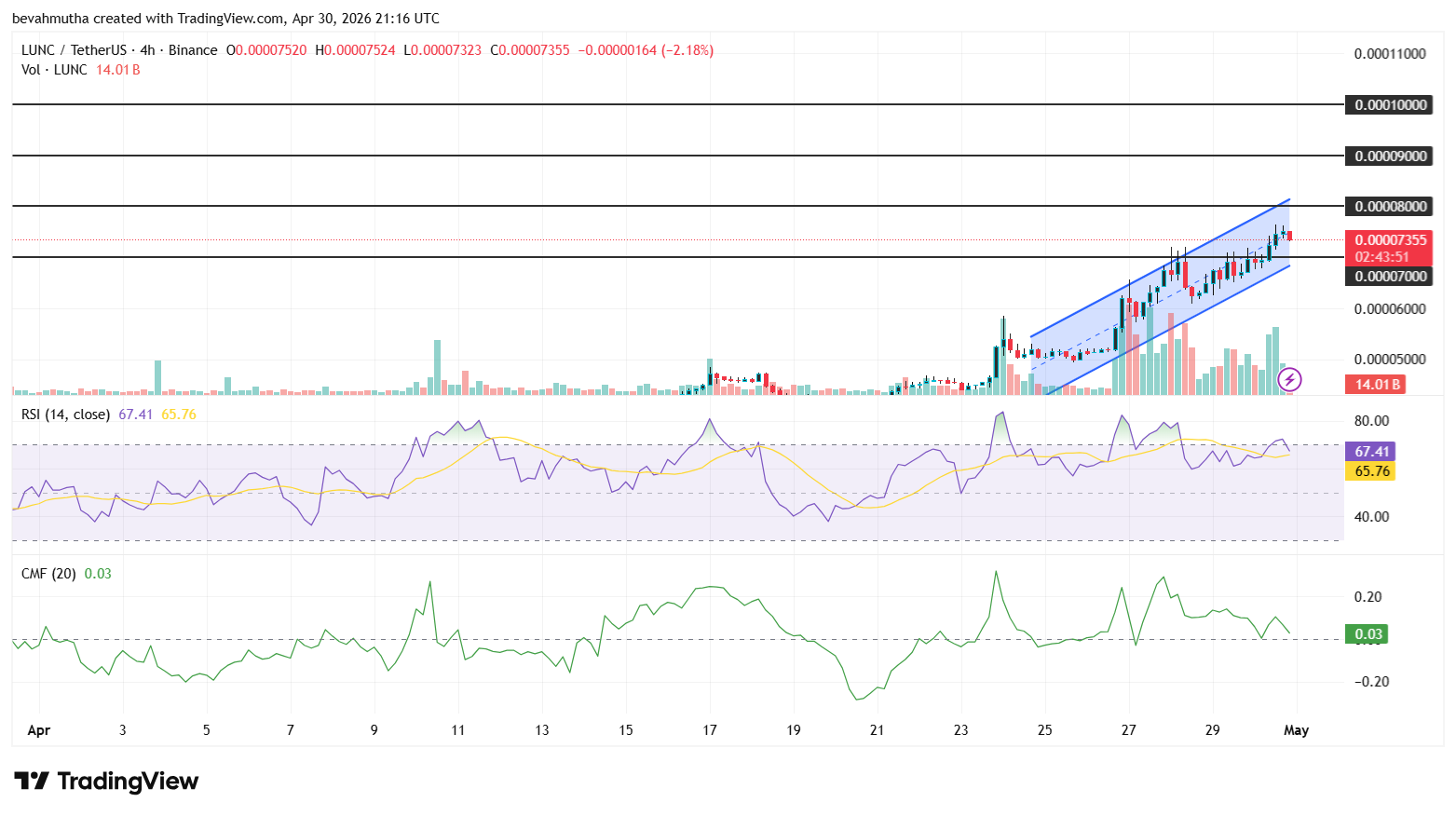Screen dimensions: 1456x816
Task: Click the 5 date label on time axis
Action: tap(207, 730)
